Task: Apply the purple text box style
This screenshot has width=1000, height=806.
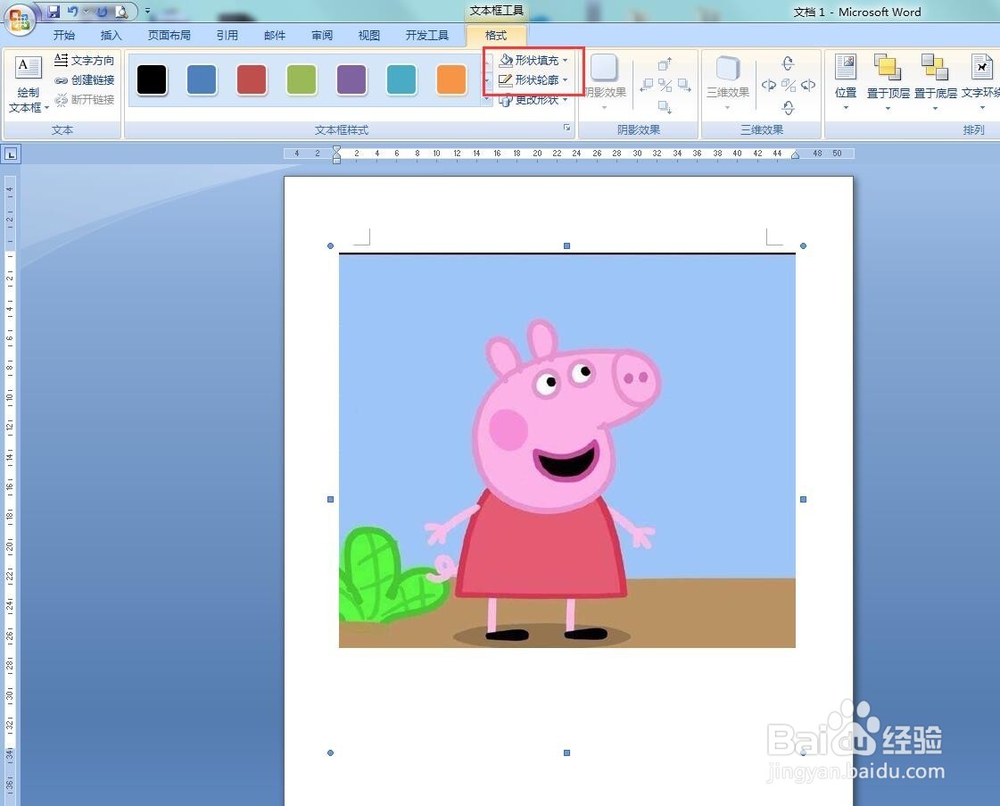Action: (x=351, y=80)
